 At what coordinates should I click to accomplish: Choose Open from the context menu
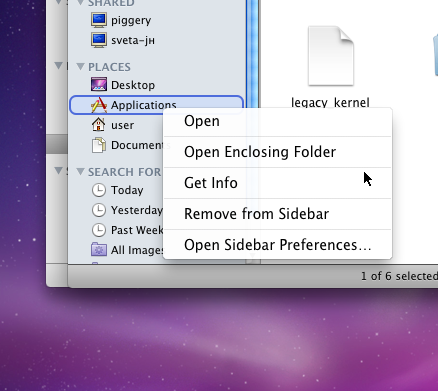278,121
